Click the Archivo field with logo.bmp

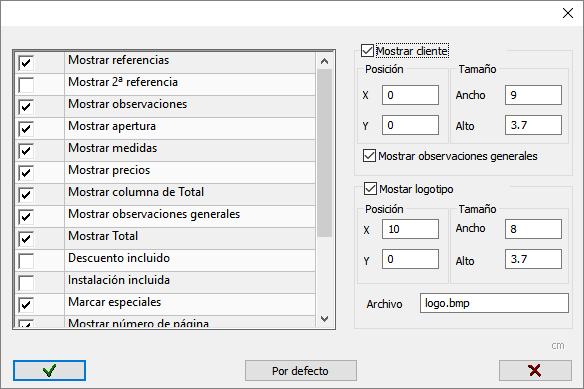tap(494, 303)
